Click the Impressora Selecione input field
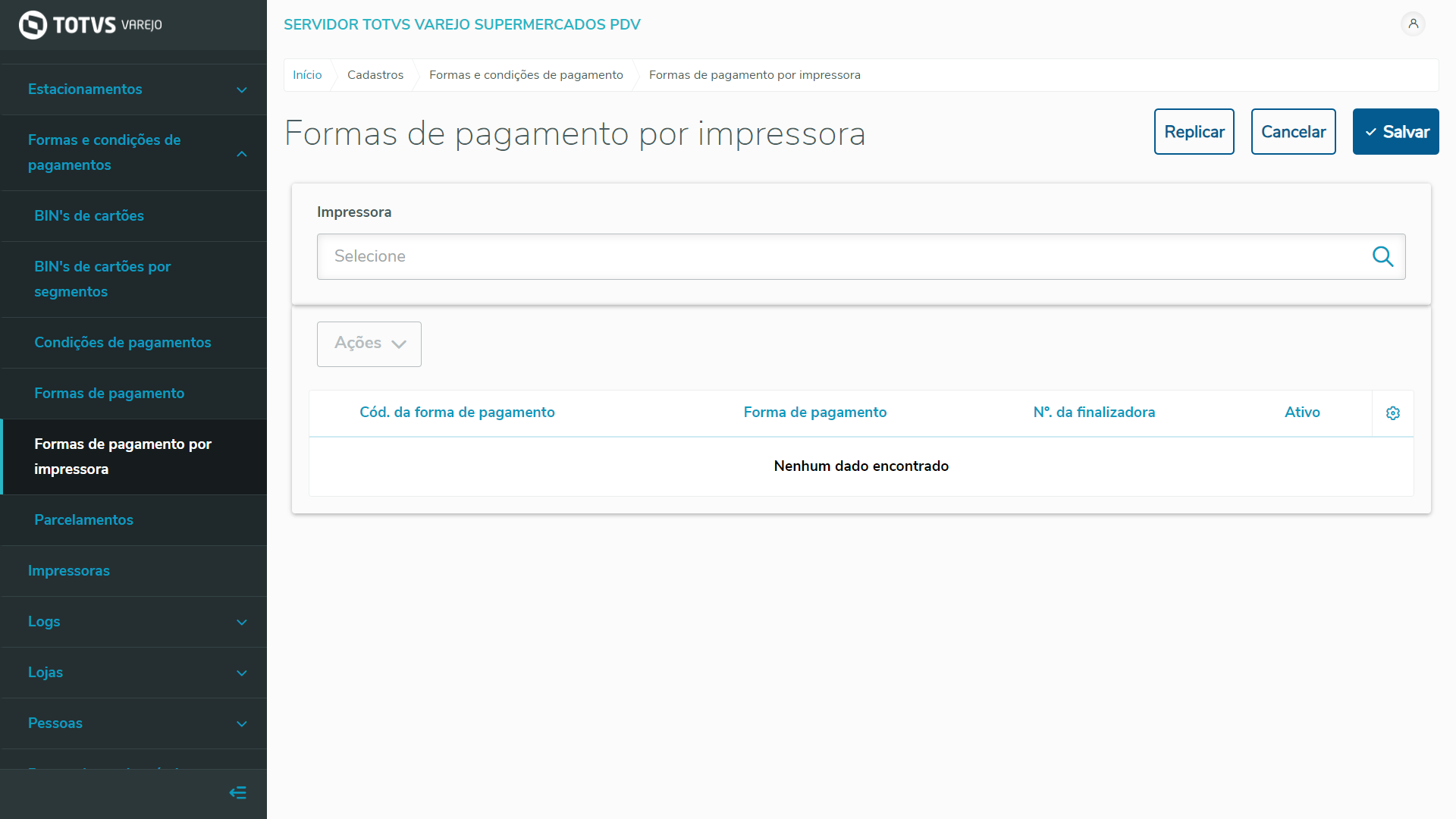The image size is (1456, 819). coord(842,256)
